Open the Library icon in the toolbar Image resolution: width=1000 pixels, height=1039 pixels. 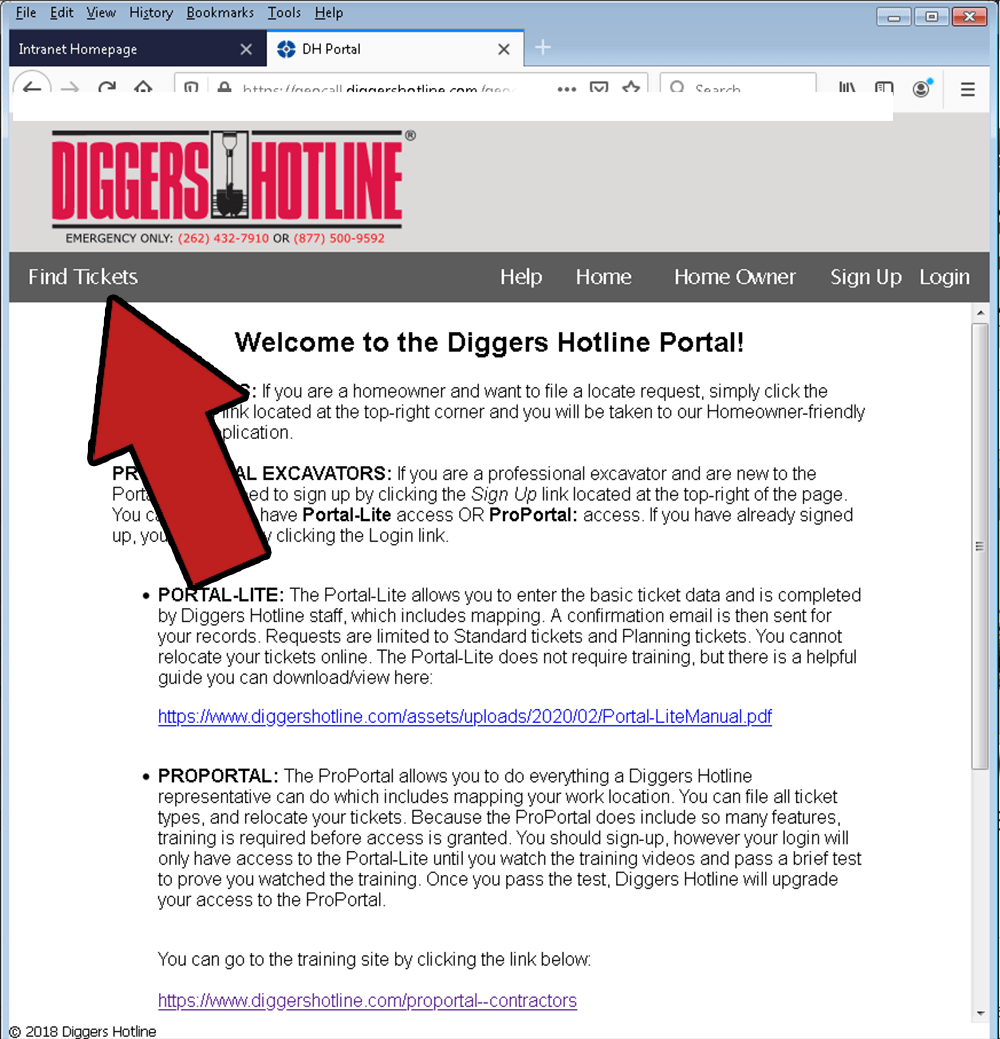click(848, 88)
